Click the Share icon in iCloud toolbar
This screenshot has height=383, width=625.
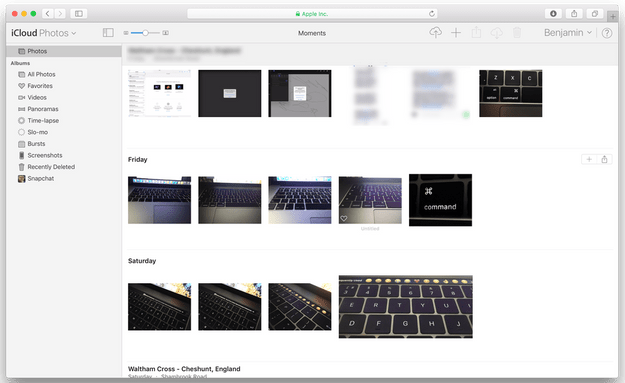point(476,33)
